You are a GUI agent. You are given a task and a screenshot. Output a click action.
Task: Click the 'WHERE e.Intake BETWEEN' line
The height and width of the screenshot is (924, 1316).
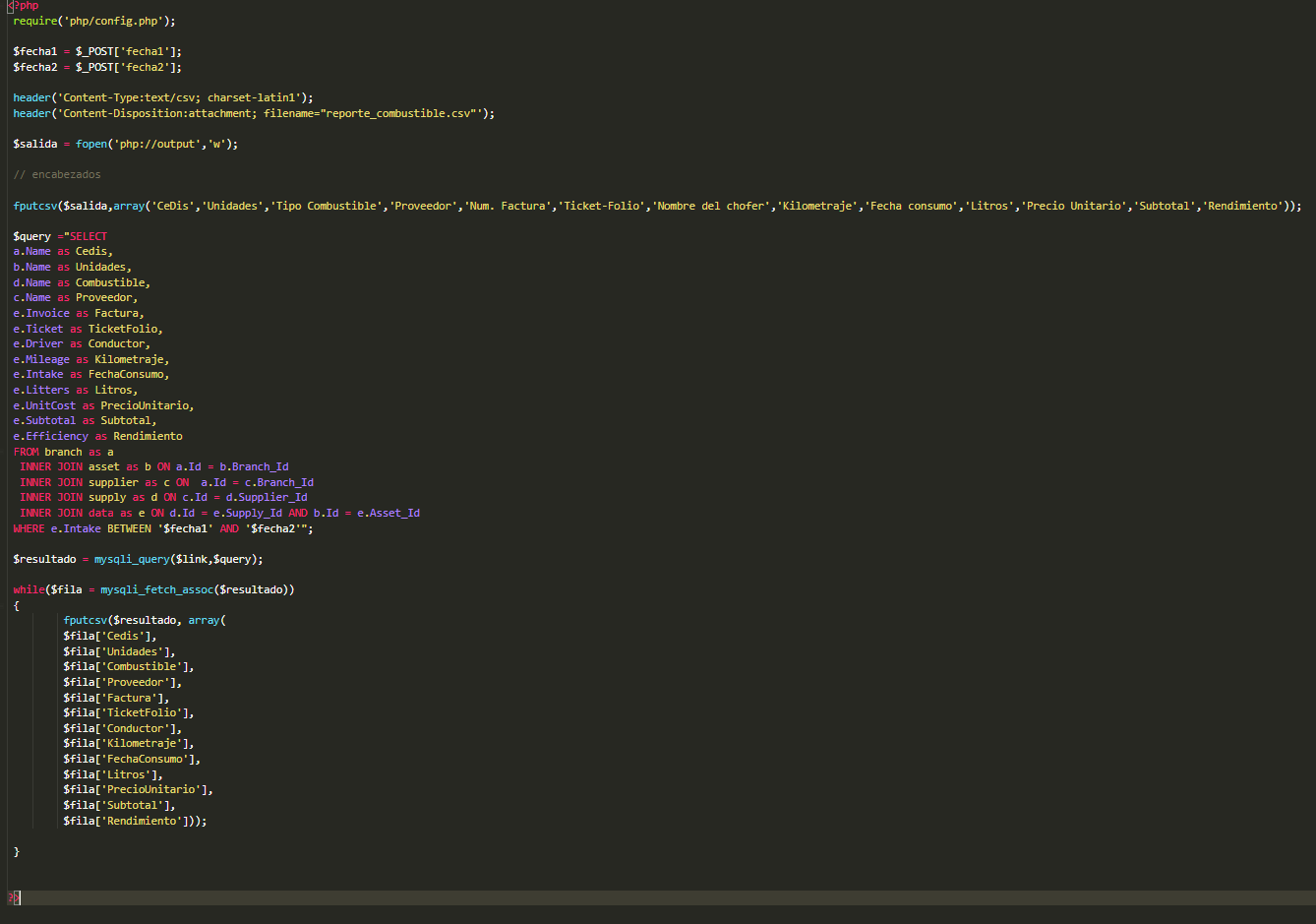[163, 528]
